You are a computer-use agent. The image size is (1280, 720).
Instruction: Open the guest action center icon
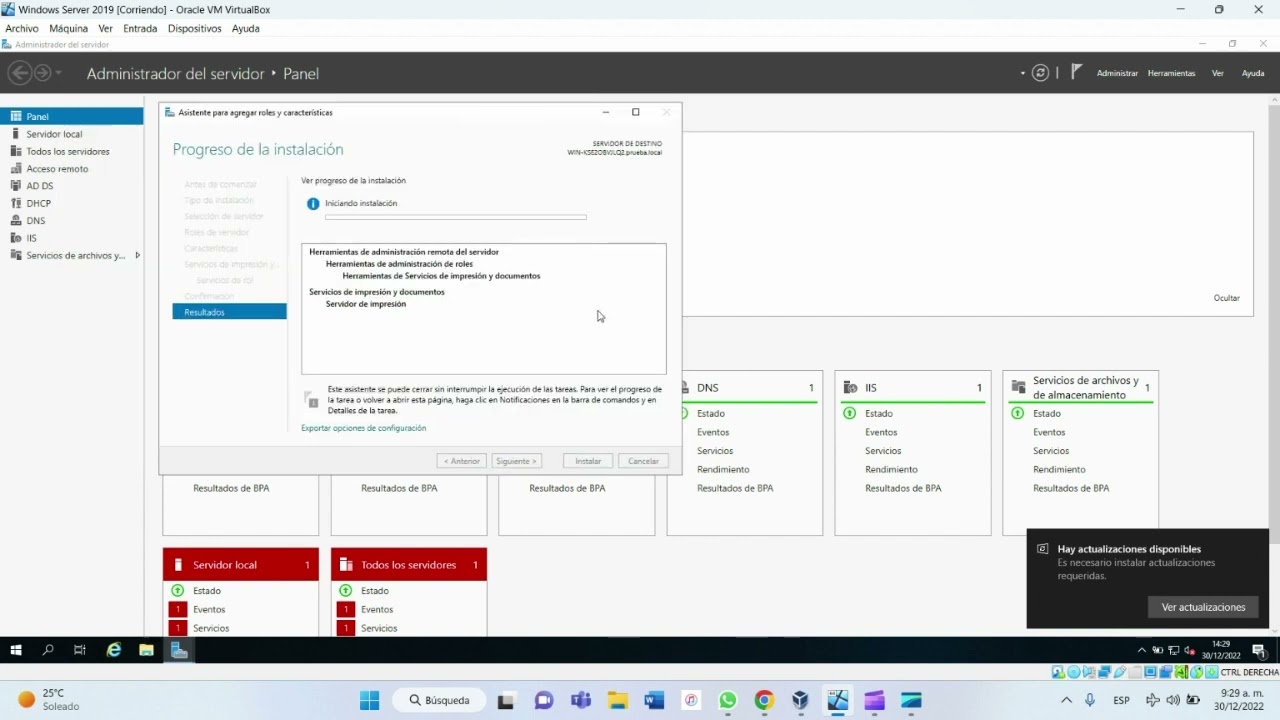pyautogui.click(x=1260, y=650)
